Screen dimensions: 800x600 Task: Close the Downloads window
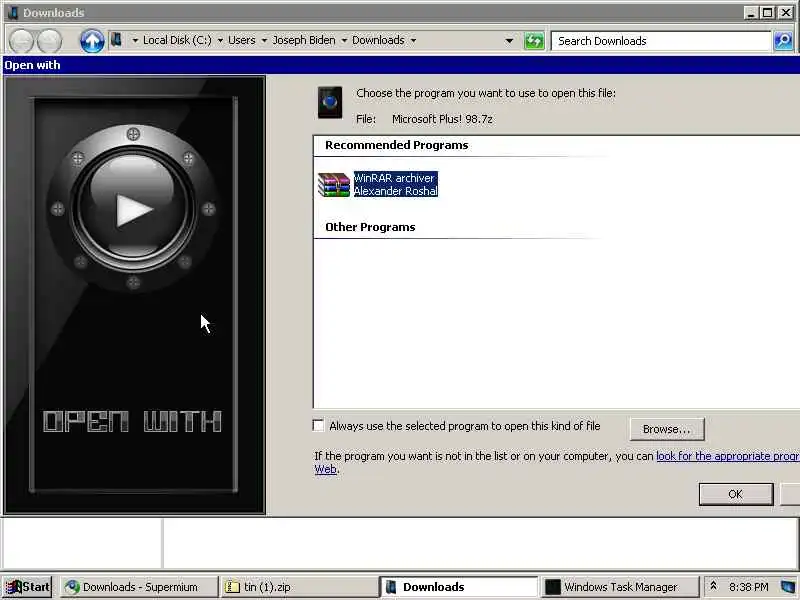(786, 13)
